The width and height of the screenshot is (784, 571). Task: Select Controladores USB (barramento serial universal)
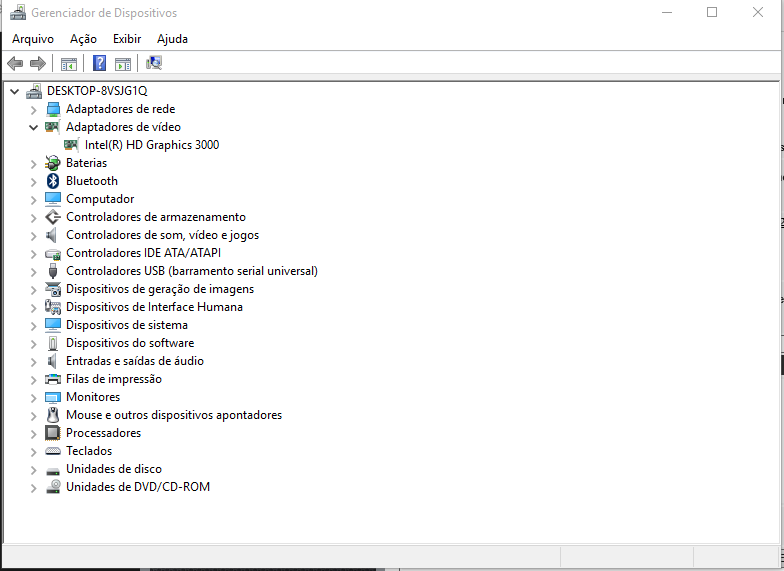click(191, 271)
